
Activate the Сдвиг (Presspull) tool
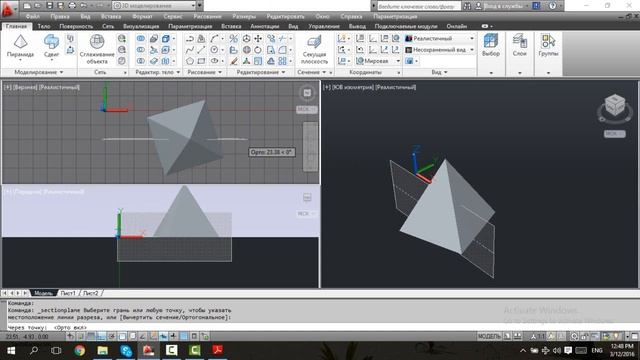coord(51,47)
